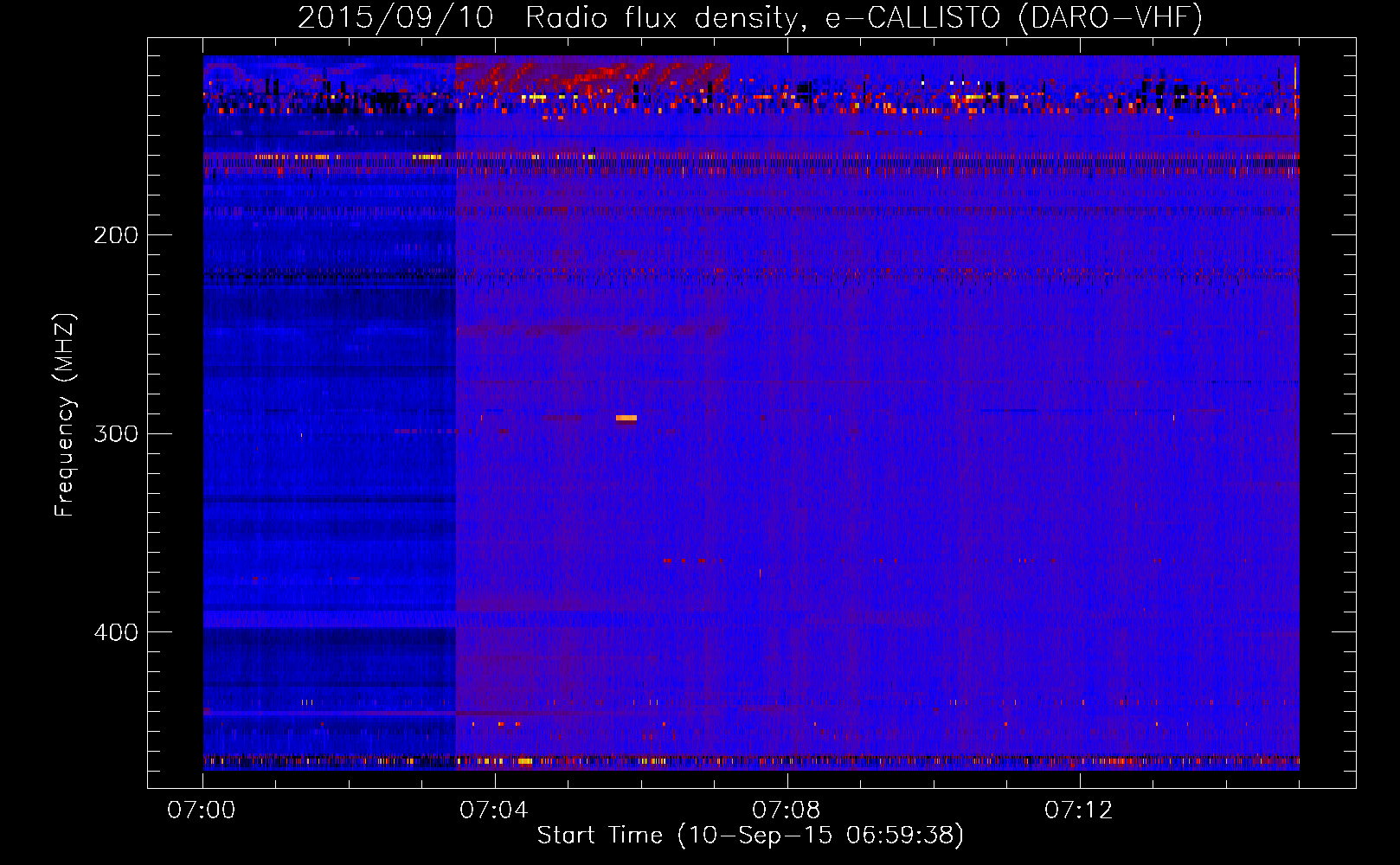Viewport: 1400px width, 865px height.
Task: Click the 07:00 time tick label
Action: click(202, 811)
